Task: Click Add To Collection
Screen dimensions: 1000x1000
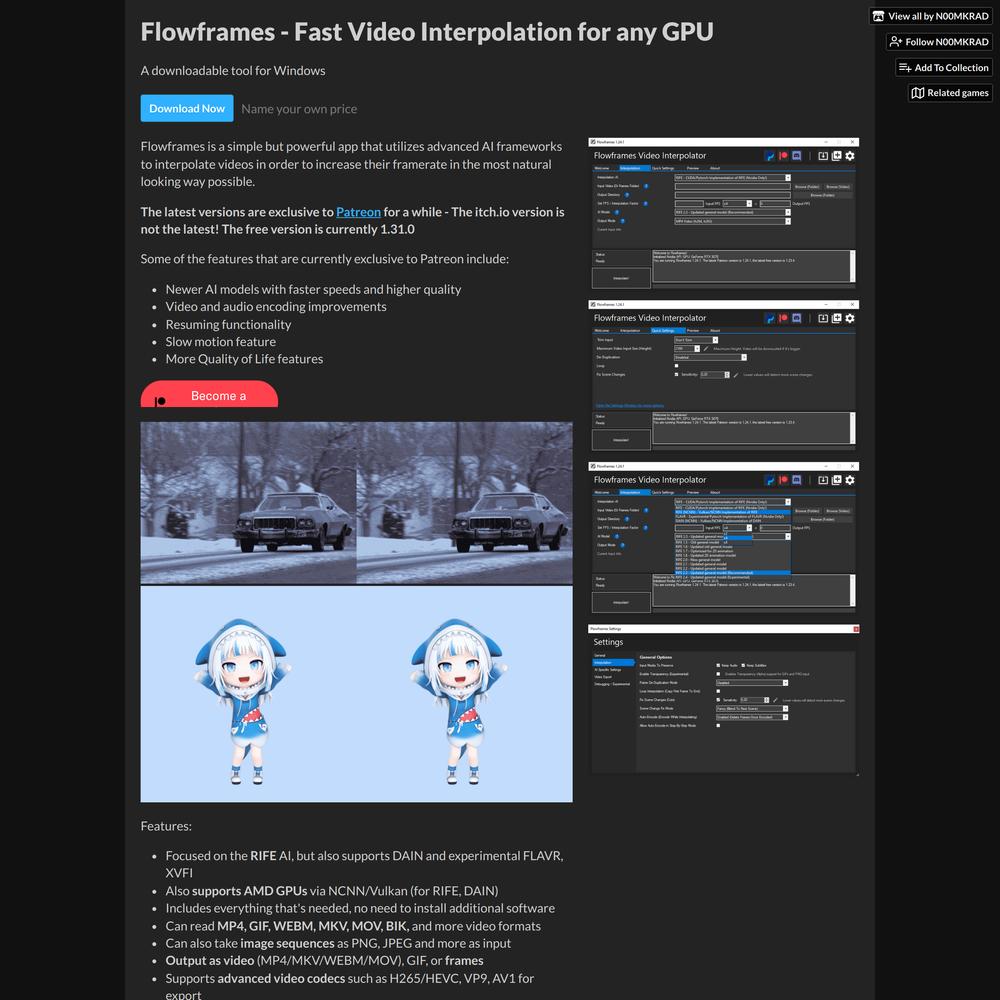Action: 943,67
